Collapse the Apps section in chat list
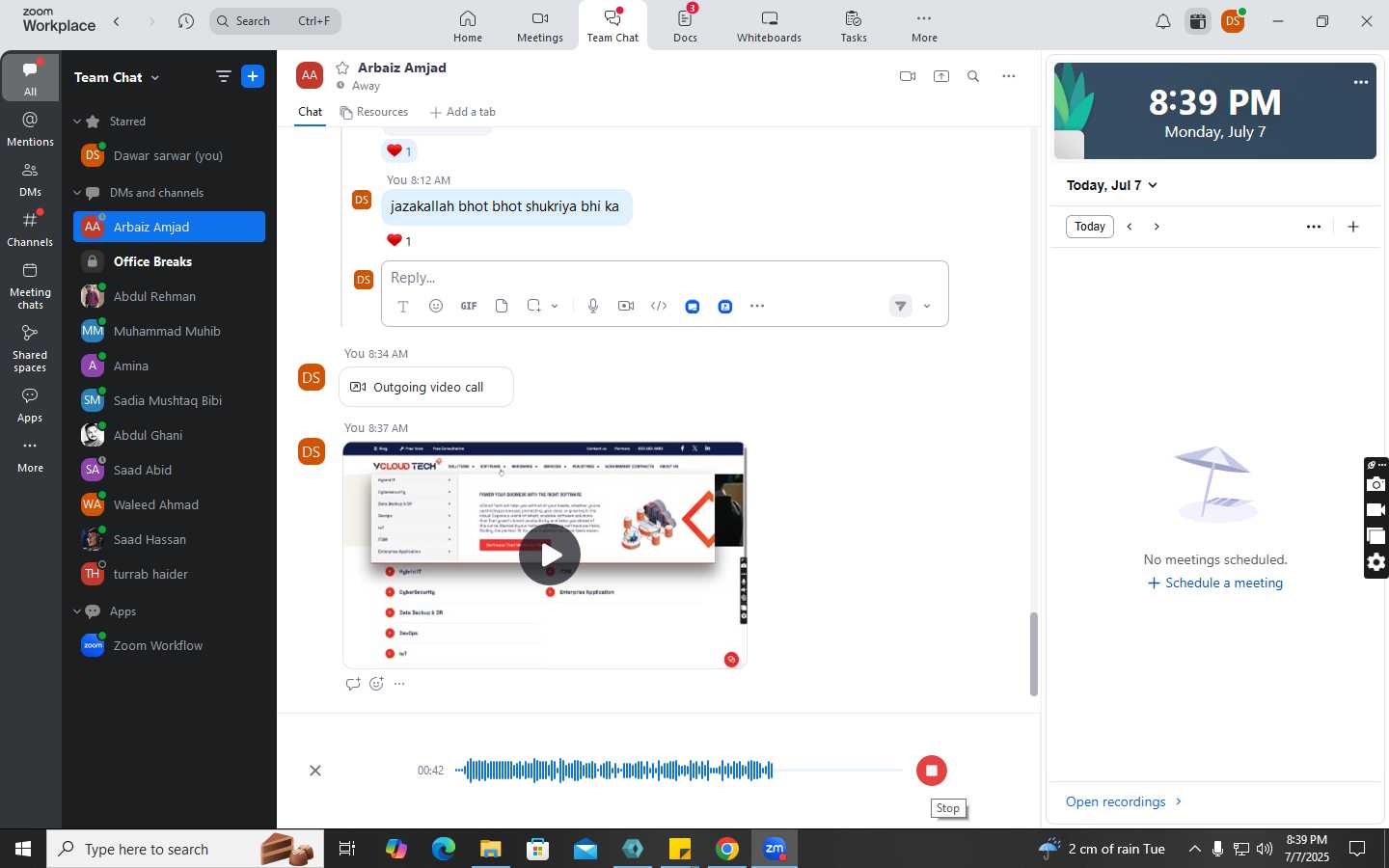The width and height of the screenshot is (1389, 868). (x=77, y=611)
